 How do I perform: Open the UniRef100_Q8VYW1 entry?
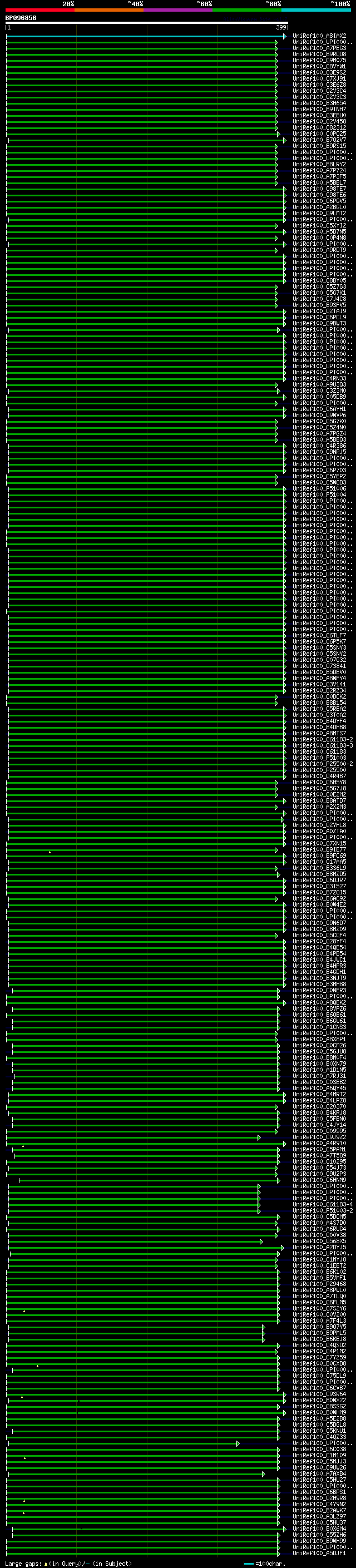(319, 66)
